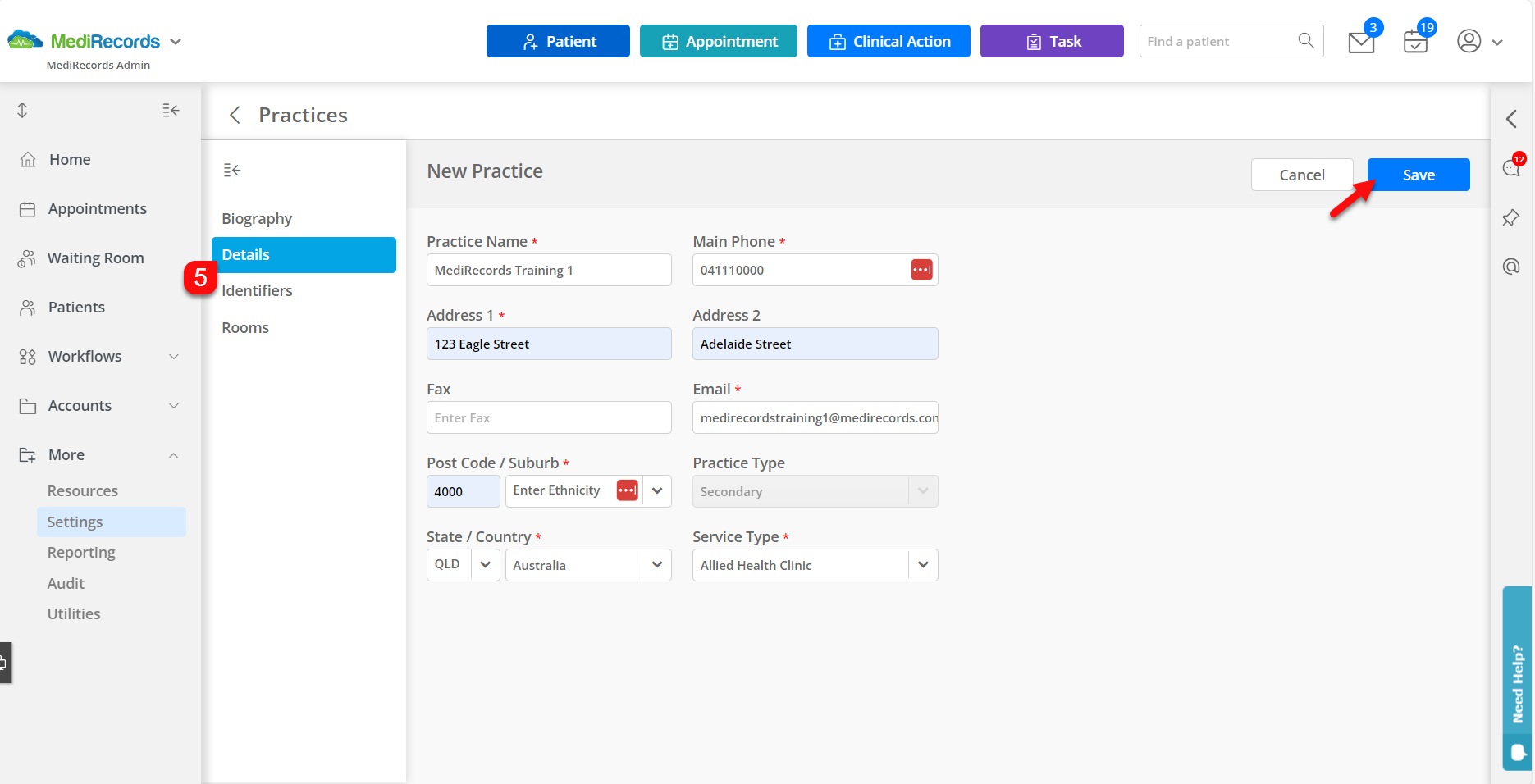Click the @ mentions icon in right panel
This screenshot has height=784, width=1535.
click(x=1511, y=267)
